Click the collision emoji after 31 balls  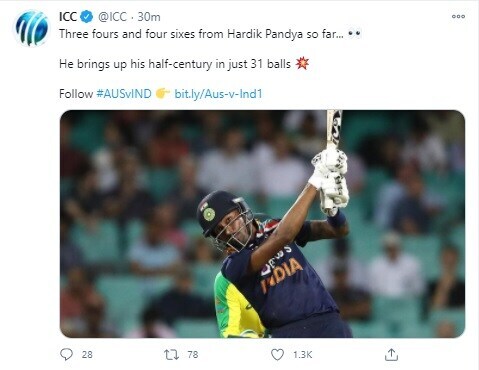302,63
